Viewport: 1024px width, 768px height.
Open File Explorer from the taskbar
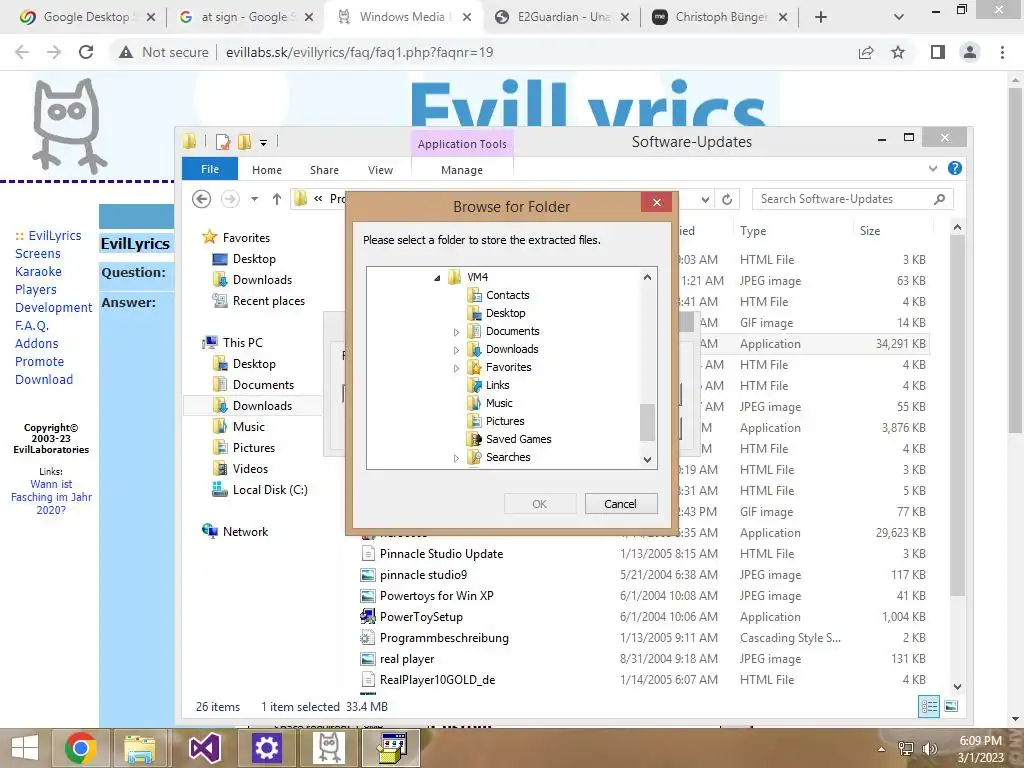[x=140, y=748]
